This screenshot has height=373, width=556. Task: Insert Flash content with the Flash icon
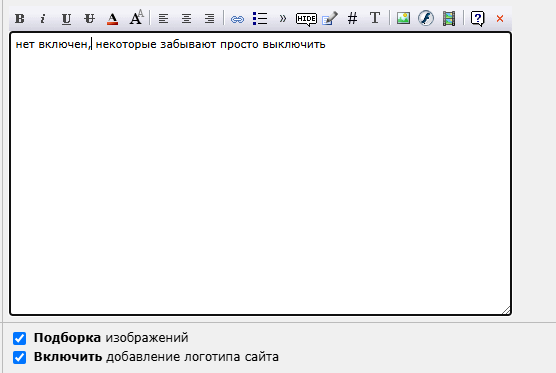426,18
